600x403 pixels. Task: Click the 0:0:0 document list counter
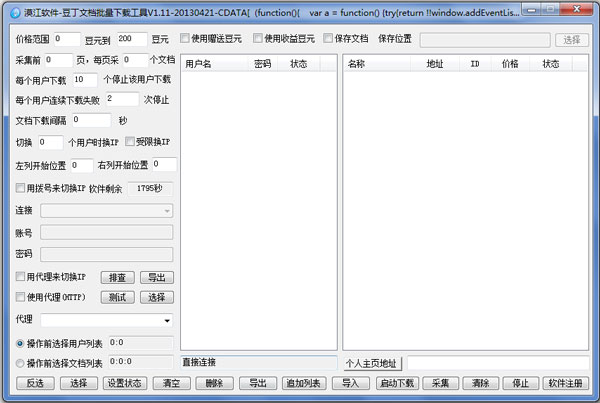coord(140,362)
